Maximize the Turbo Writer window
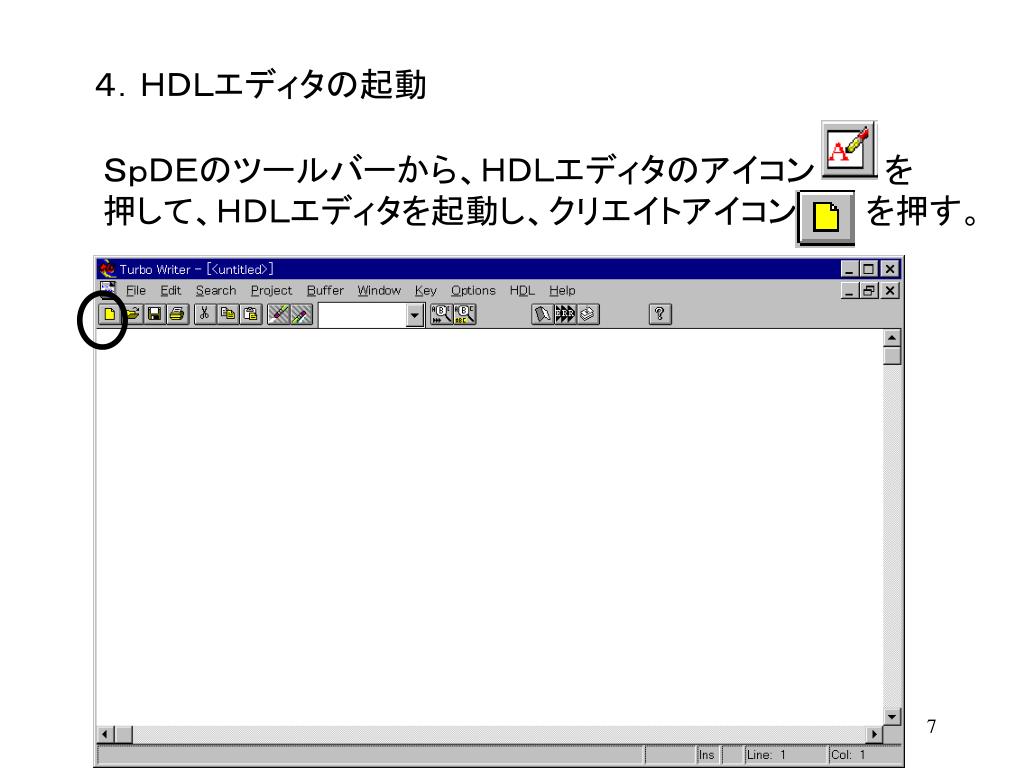 [x=868, y=268]
